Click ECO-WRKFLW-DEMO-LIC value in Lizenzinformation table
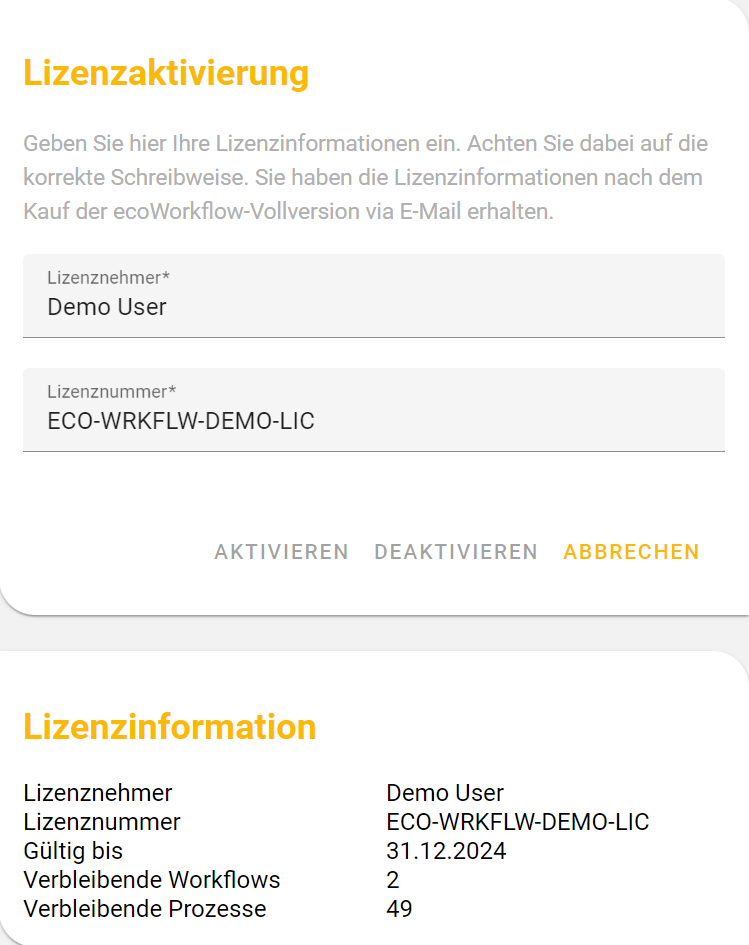The width and height of the screenshot is (749, 945). (517, 822)
